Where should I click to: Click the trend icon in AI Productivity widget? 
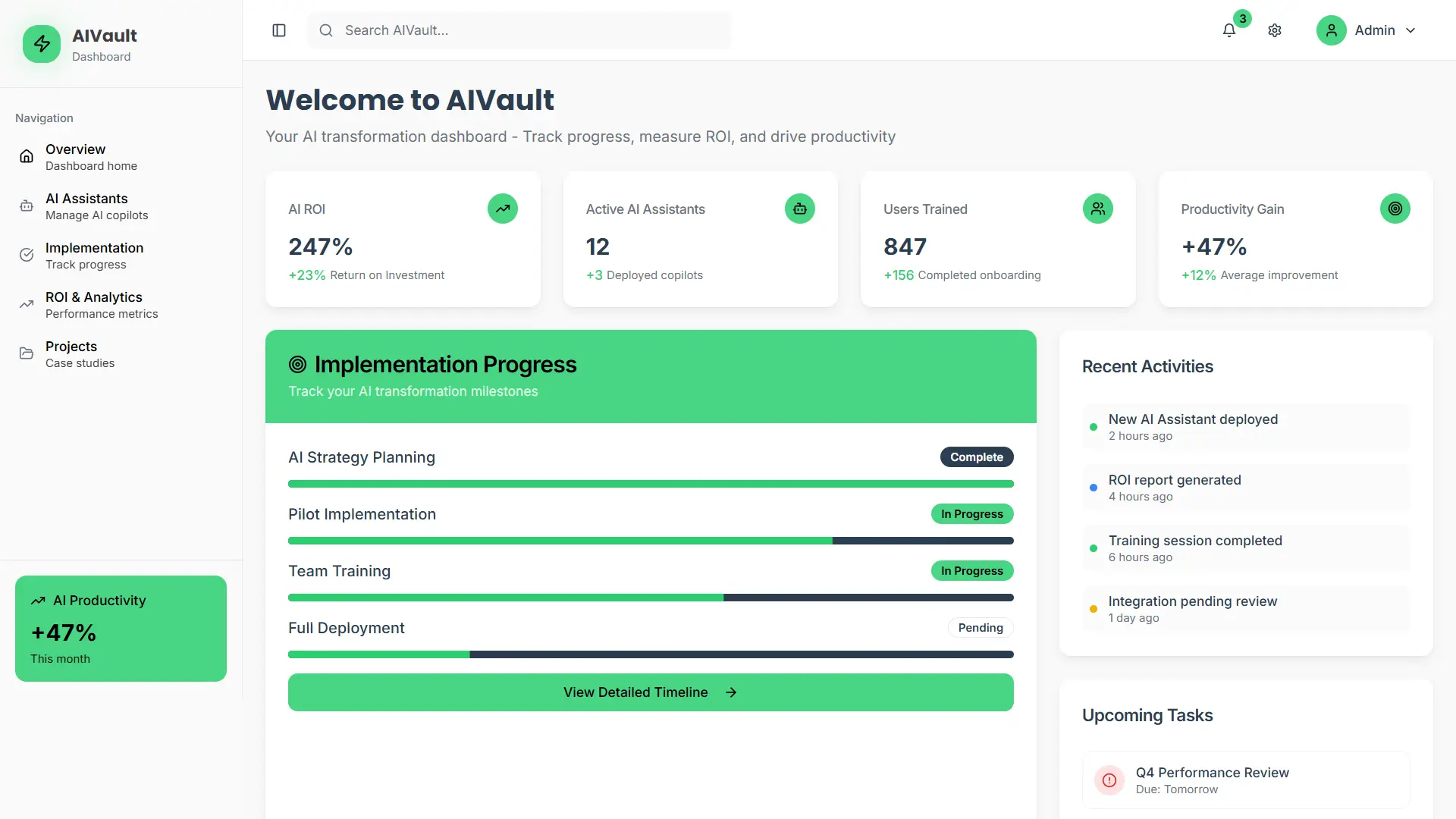click(38, 601)
